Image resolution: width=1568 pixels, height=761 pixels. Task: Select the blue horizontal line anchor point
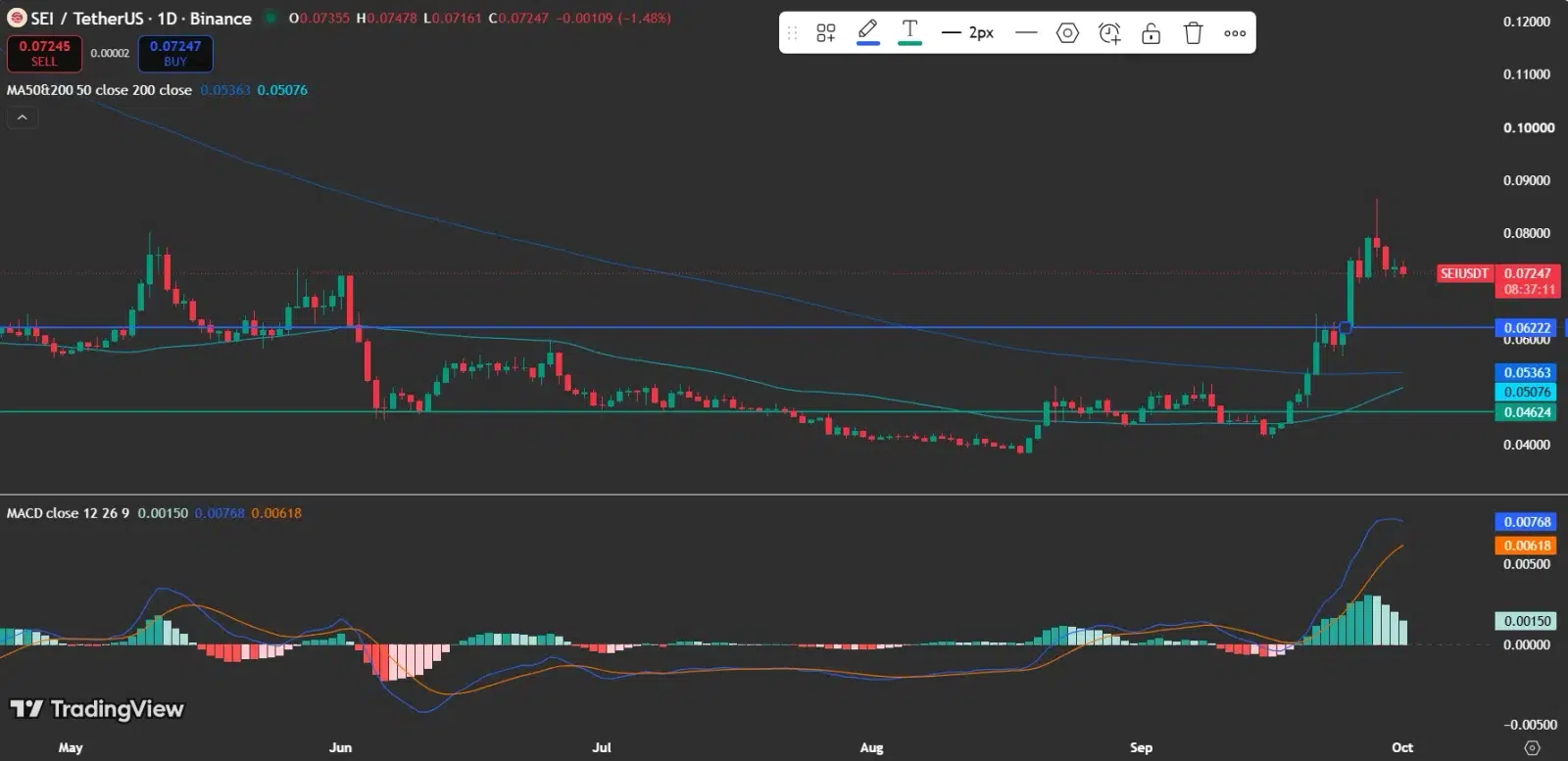pos(1346,328)
